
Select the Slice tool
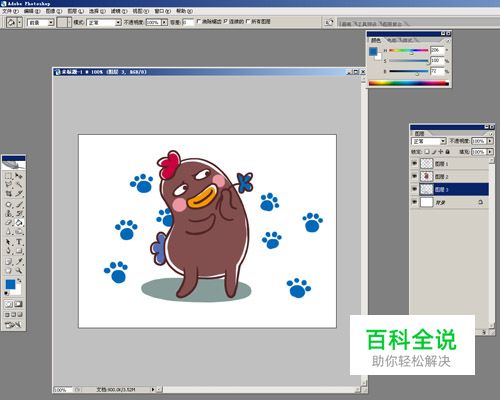point(19,193)
